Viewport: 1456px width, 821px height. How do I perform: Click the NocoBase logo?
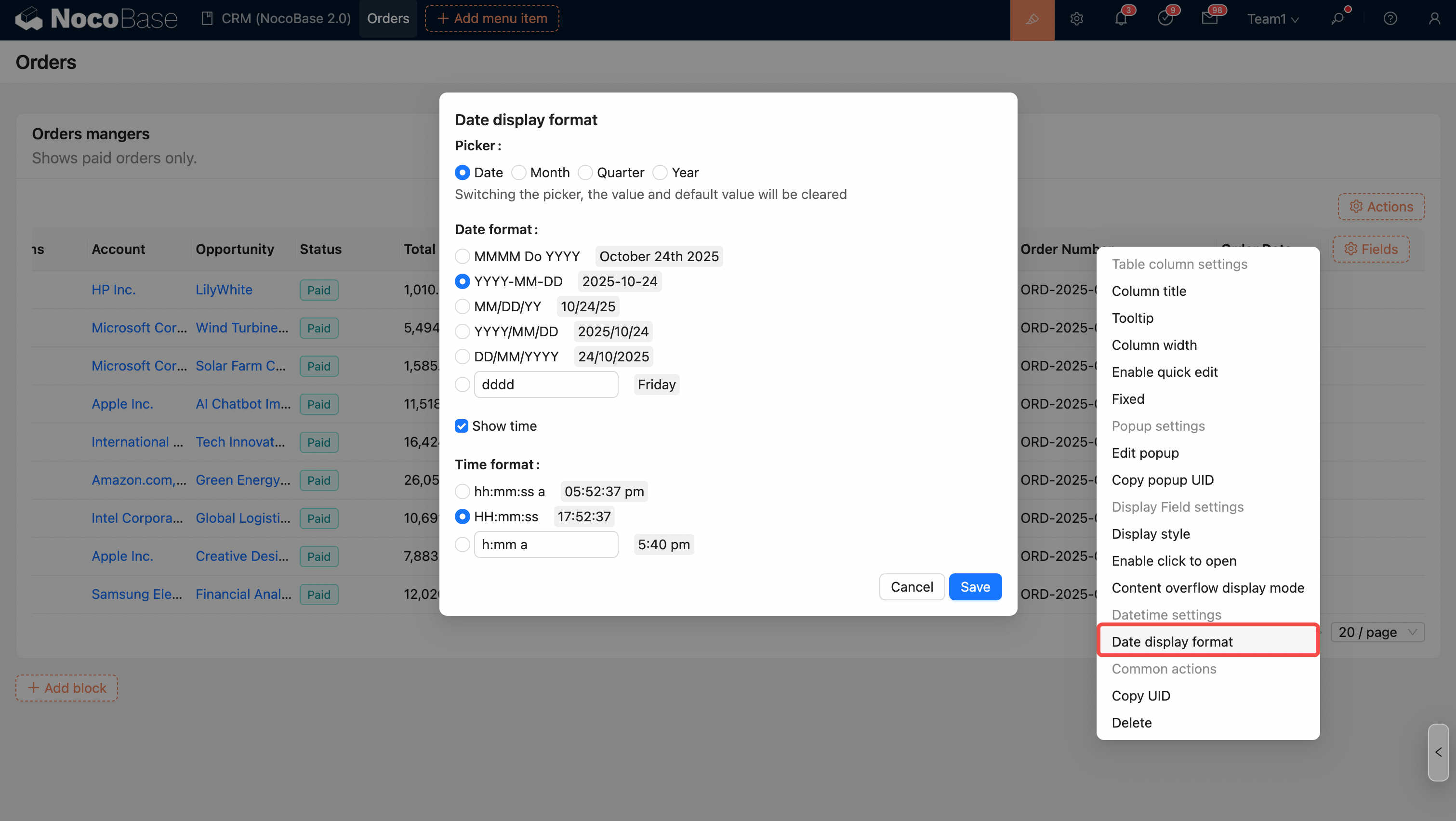click(x=96, y=19)
